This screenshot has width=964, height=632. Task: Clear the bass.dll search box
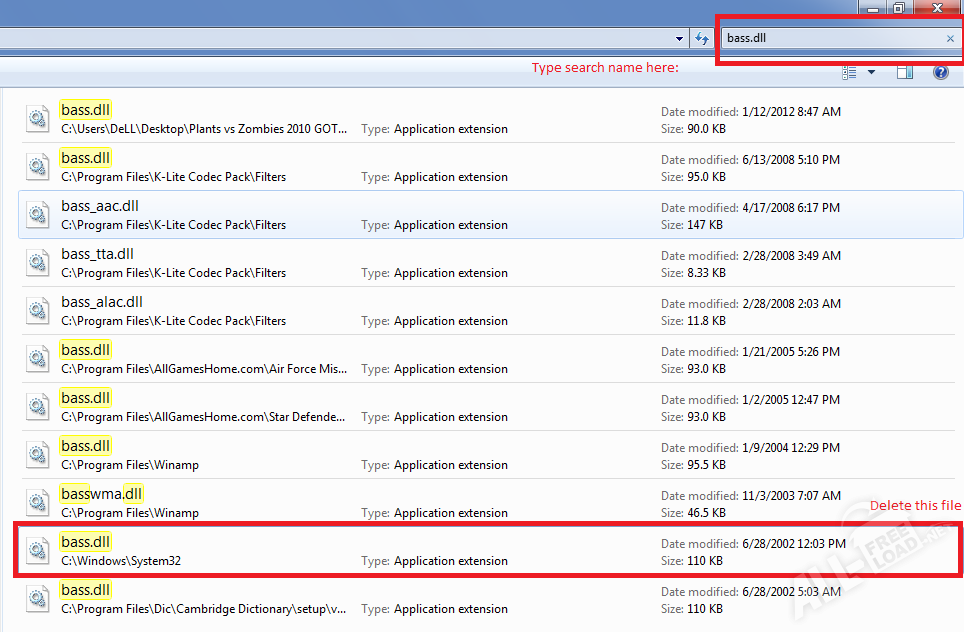tap(950, 38)
